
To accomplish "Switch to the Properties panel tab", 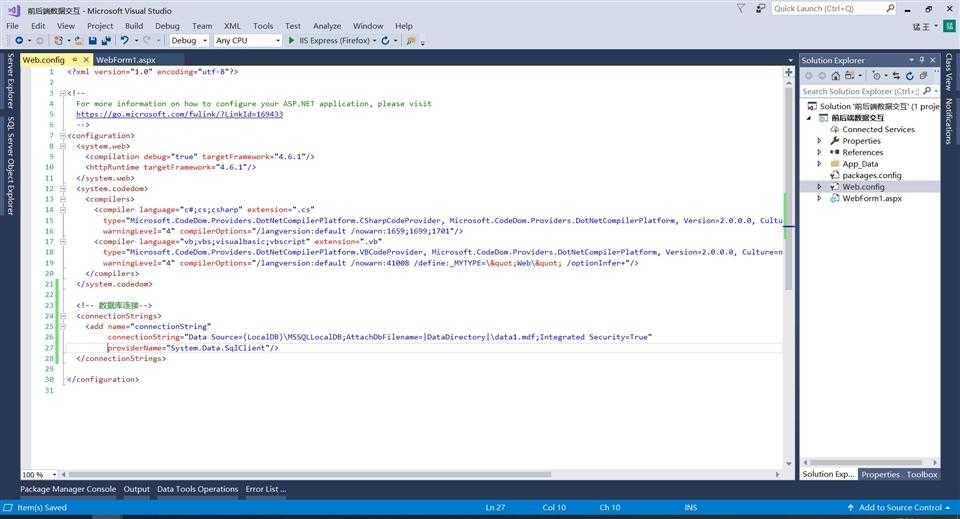I will [880, 474].
